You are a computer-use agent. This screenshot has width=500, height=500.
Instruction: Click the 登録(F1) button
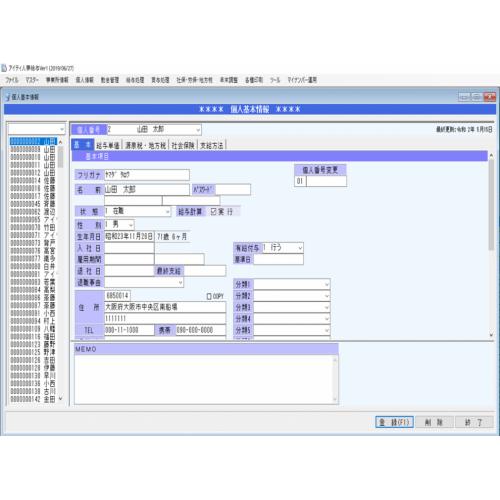point(394,422)
